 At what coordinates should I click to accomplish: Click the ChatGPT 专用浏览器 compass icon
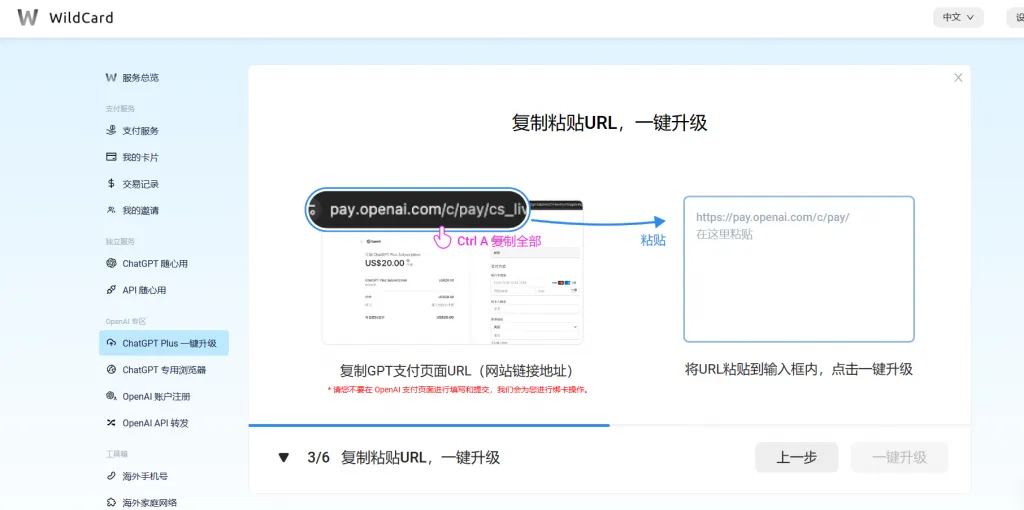click(x=111, y=370)
